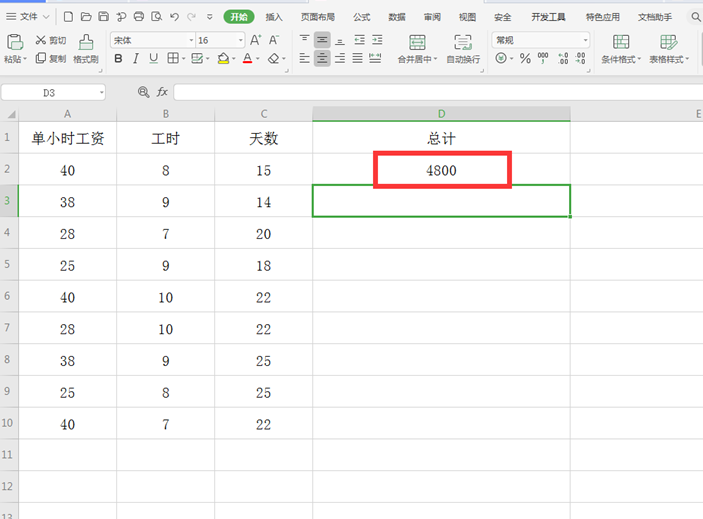
Task: Apply the red font color swatch
Action: tap(247, 58)
